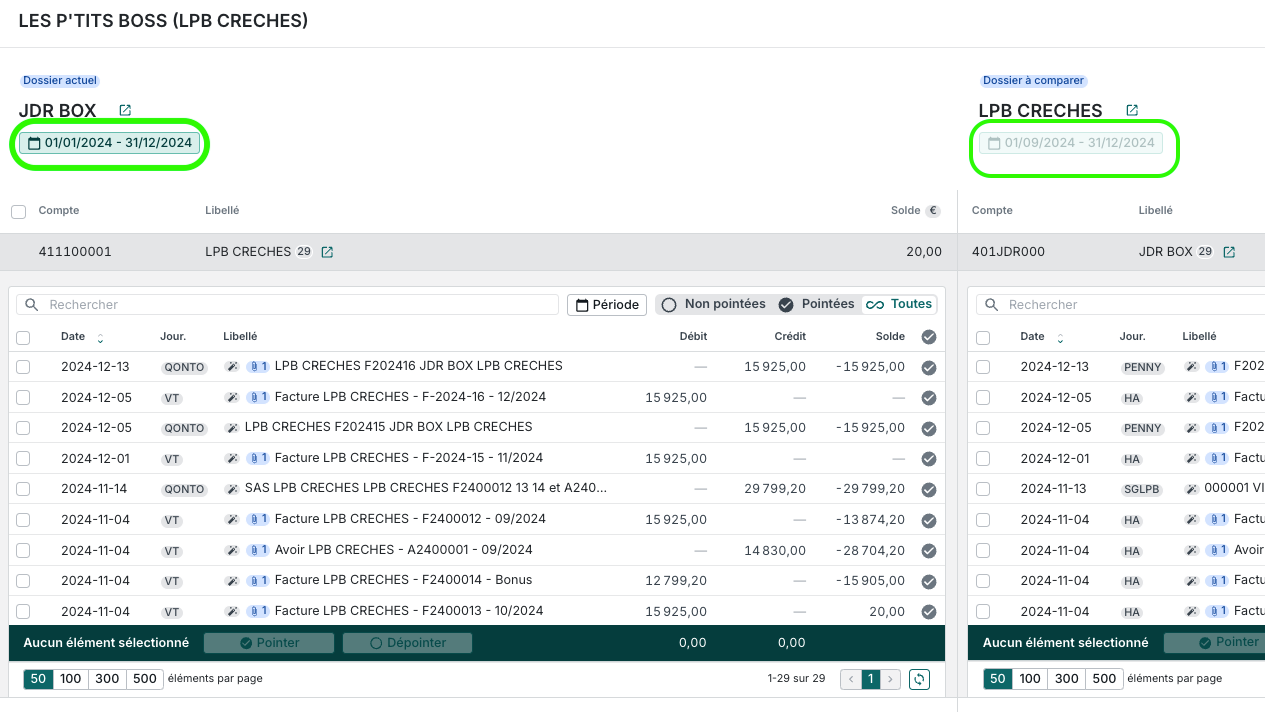Viewport: 1265px width, 712px height.
Task: Select checkbox for Facture F2400014 Bonus row
Action: 23,581
